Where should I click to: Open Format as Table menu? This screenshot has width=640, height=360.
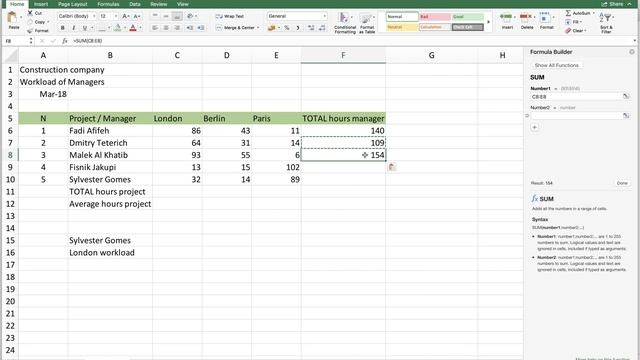point(367,23)
